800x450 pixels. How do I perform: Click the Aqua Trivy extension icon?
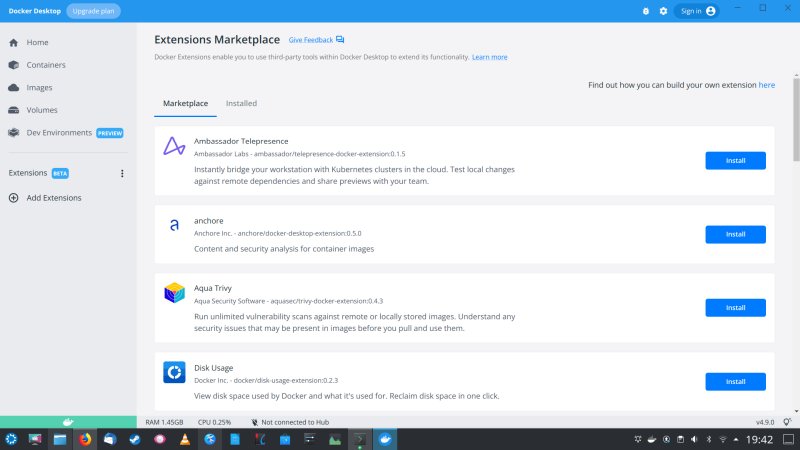pos(174,294)
